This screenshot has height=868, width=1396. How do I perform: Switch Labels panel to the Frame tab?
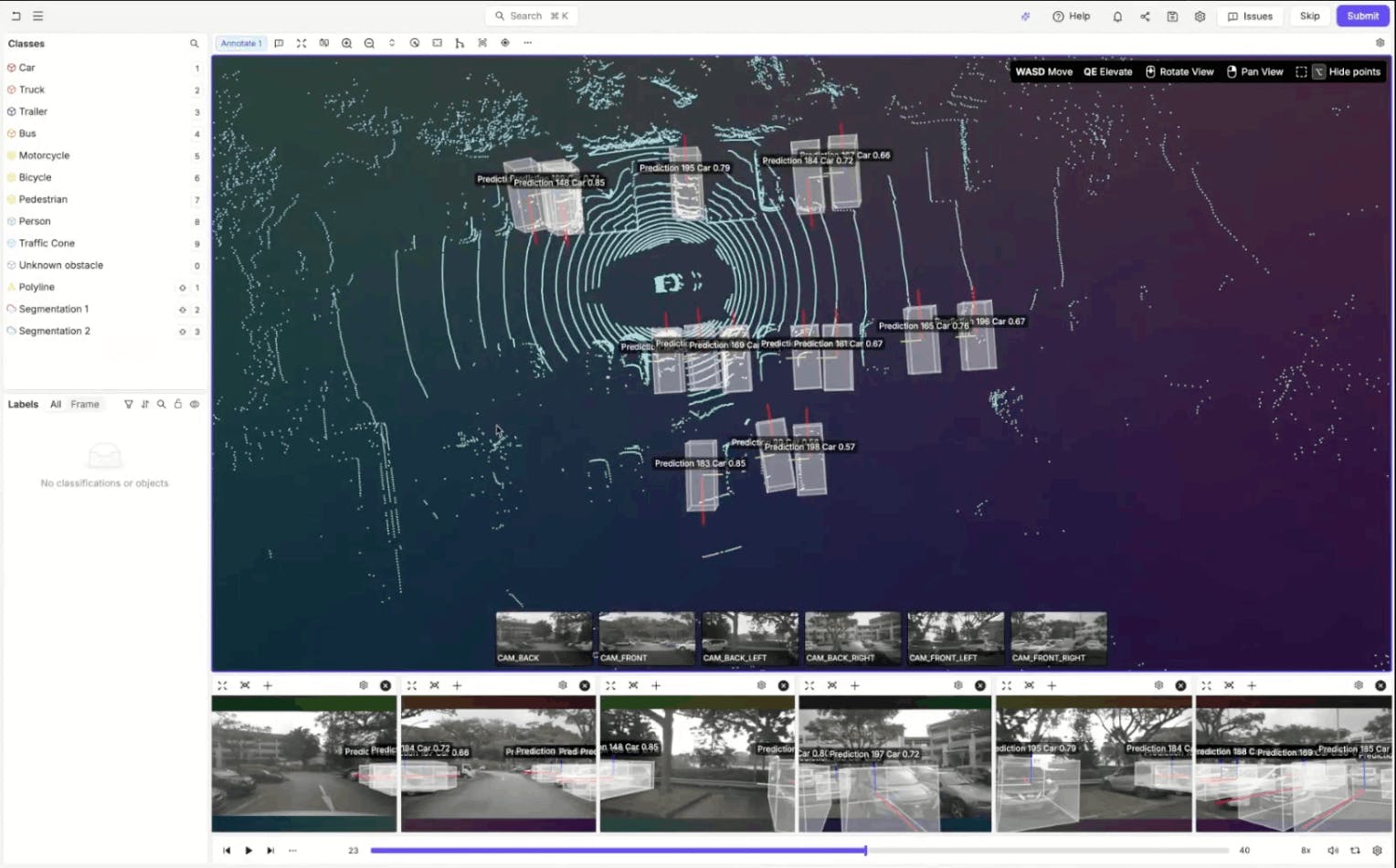click(84, 404)
